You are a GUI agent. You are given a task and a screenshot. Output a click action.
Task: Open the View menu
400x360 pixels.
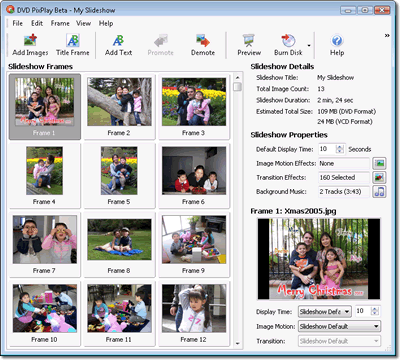tap(83, 23)
